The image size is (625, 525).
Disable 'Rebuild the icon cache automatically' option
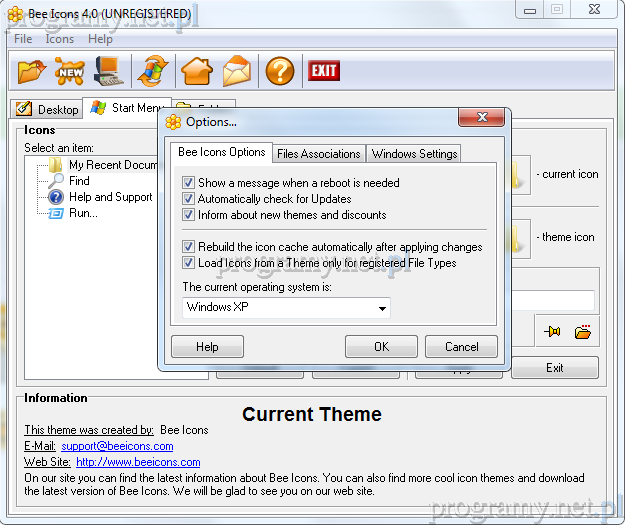189,247
